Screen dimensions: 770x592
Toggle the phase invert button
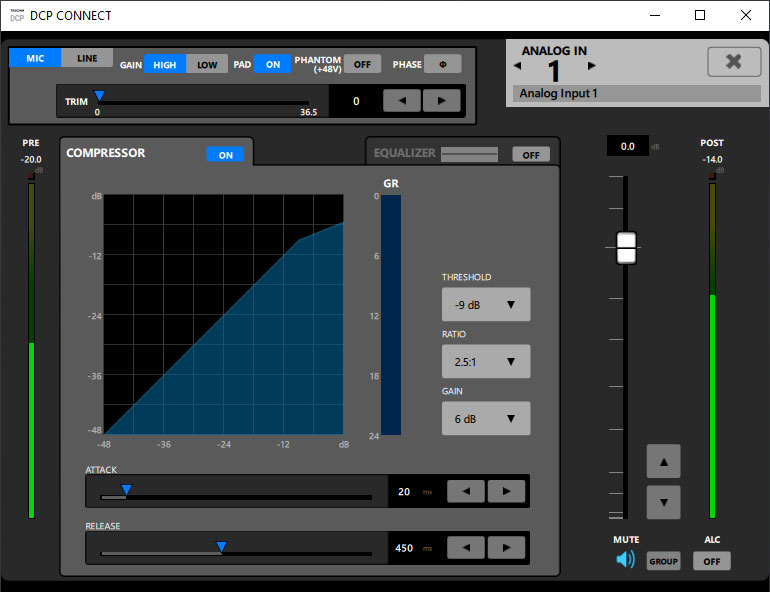tap(442, 64)
